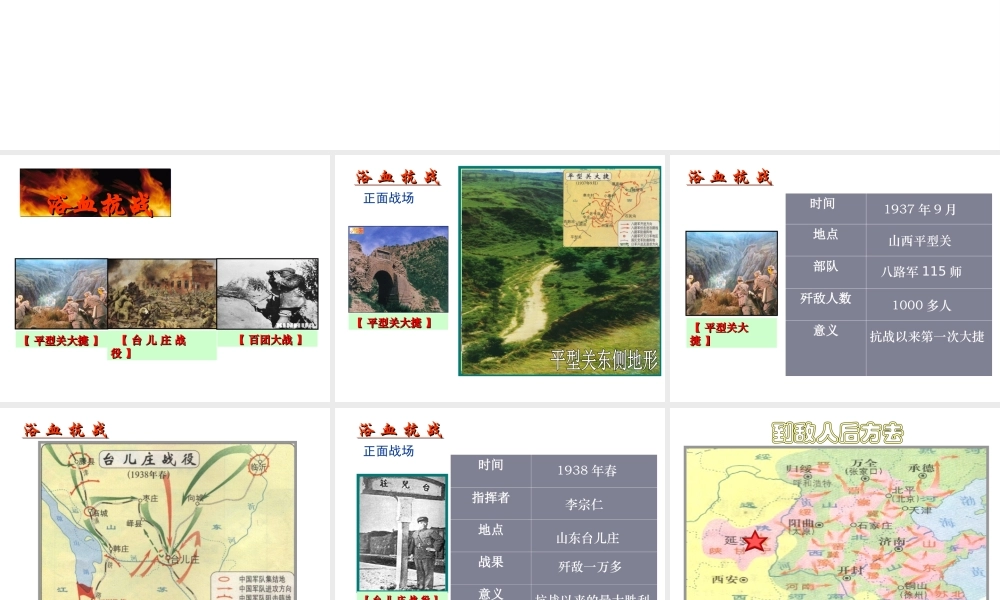1000x600 pixels.
Task: Click the 到敌人后方去 slide title
Action: click(x=837, y=433)
